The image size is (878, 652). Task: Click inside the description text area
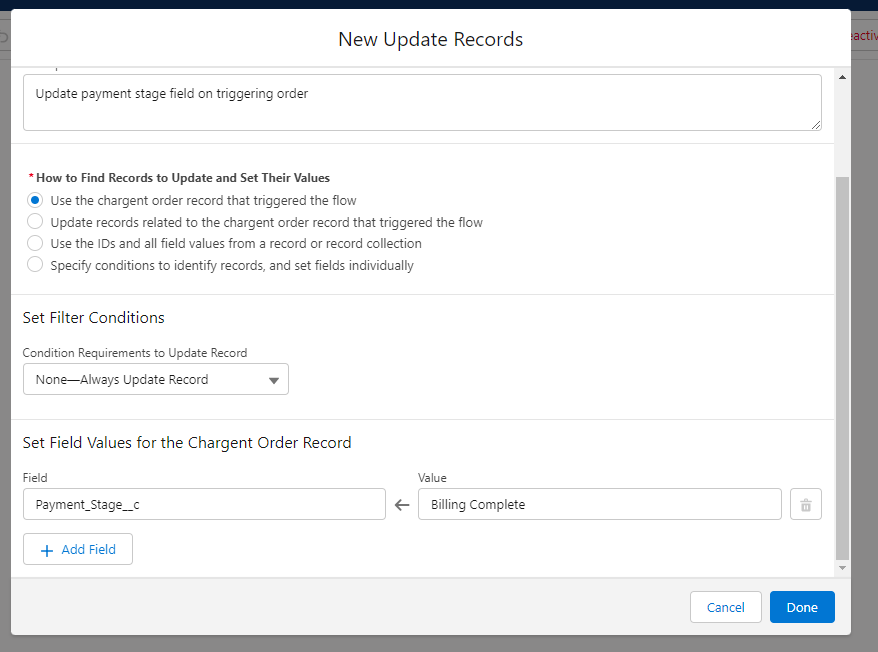tap(420, 101)
